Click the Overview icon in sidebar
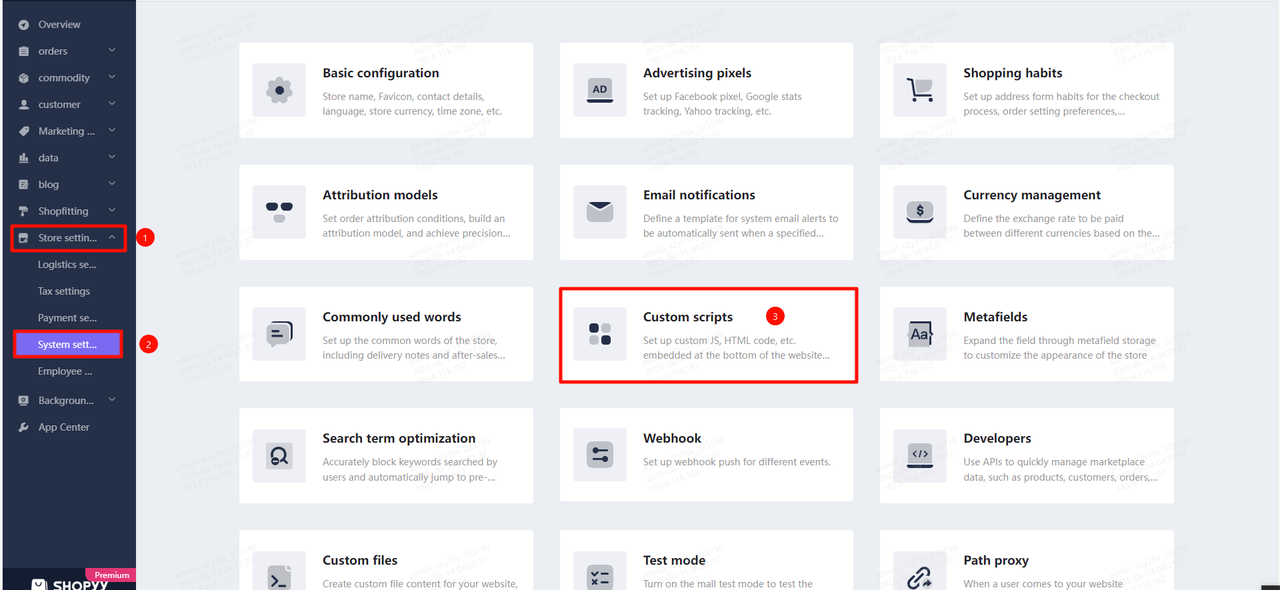The height and width of the screenshot is (590, 1280). click(x=24, y=24)
